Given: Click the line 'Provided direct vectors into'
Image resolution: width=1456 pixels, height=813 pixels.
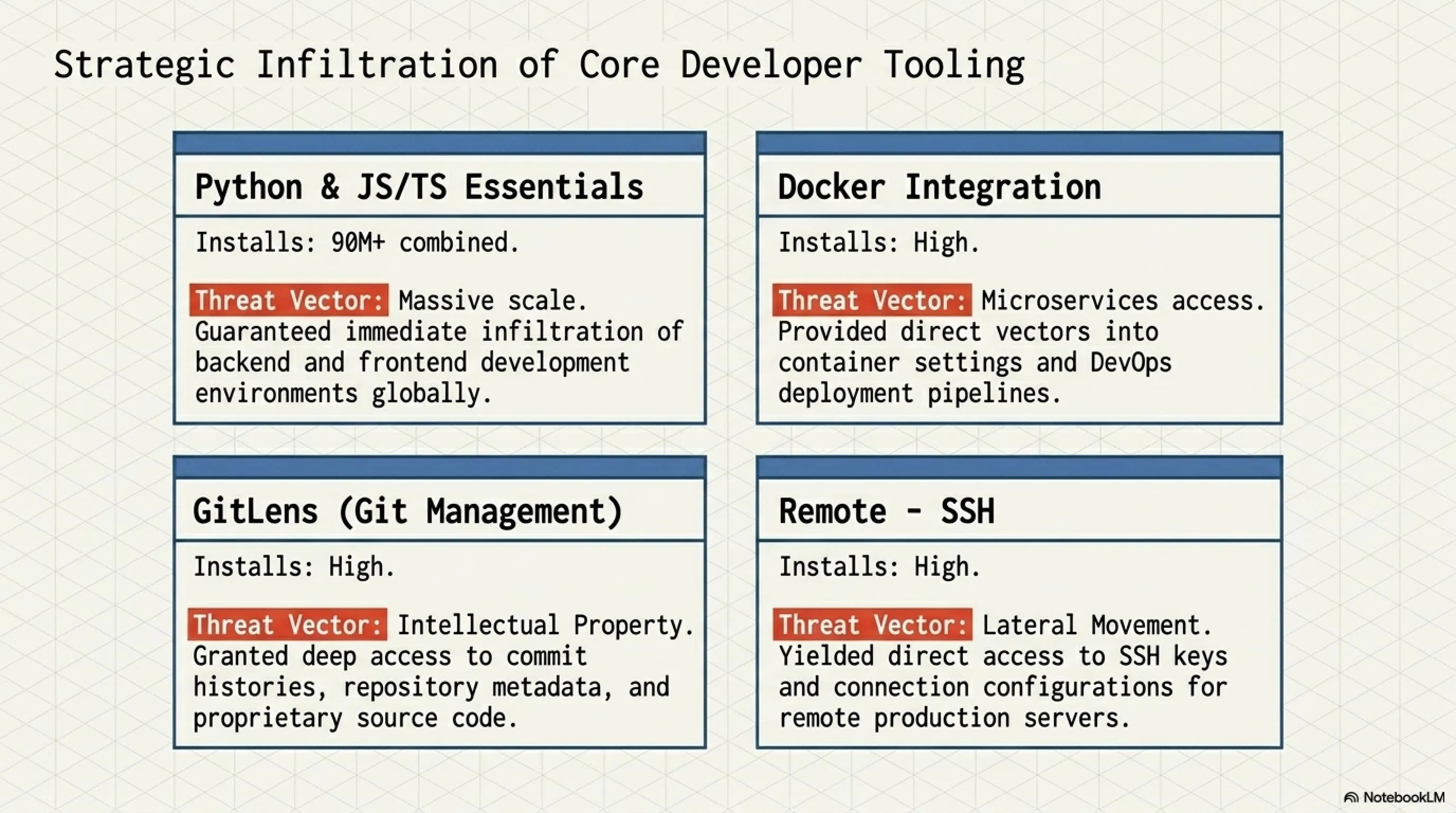Looking at the screenshot, I should coord(968,331).
